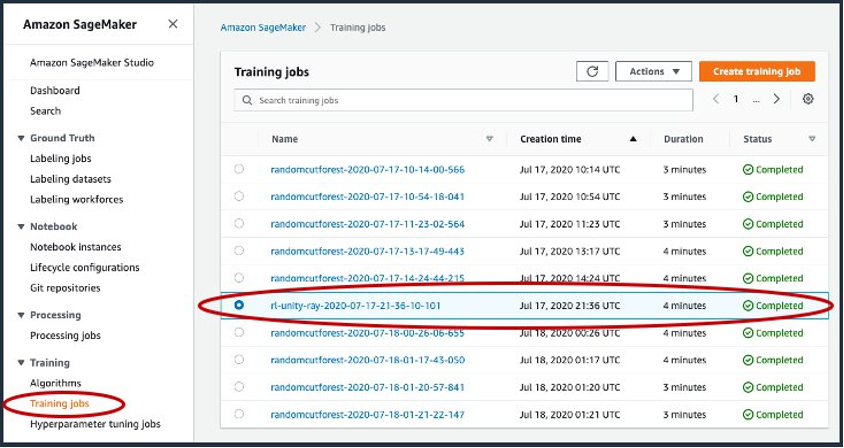Open job randomcutforest-2020-07-17-13-17-49-443
Image resolution: width=844 pixels, height=448 pixels.
click(x=368, y=251)
